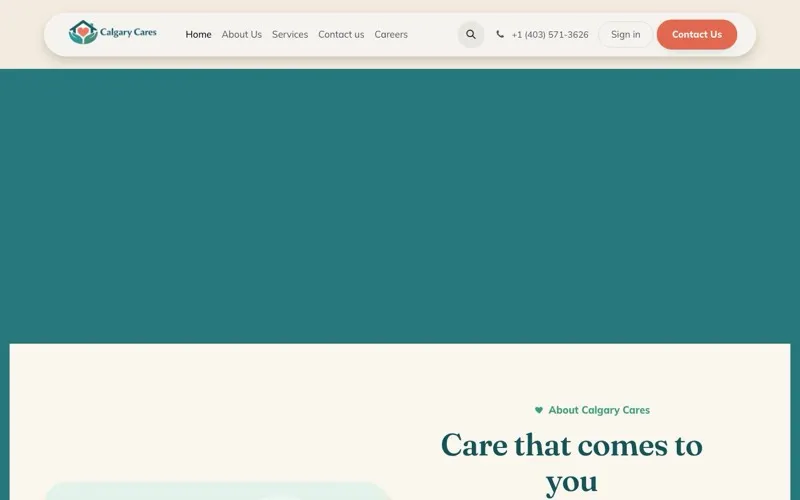Viewport: 800px width, 500px height.
Task: Select the Contact us nav link
Action: 341,34
